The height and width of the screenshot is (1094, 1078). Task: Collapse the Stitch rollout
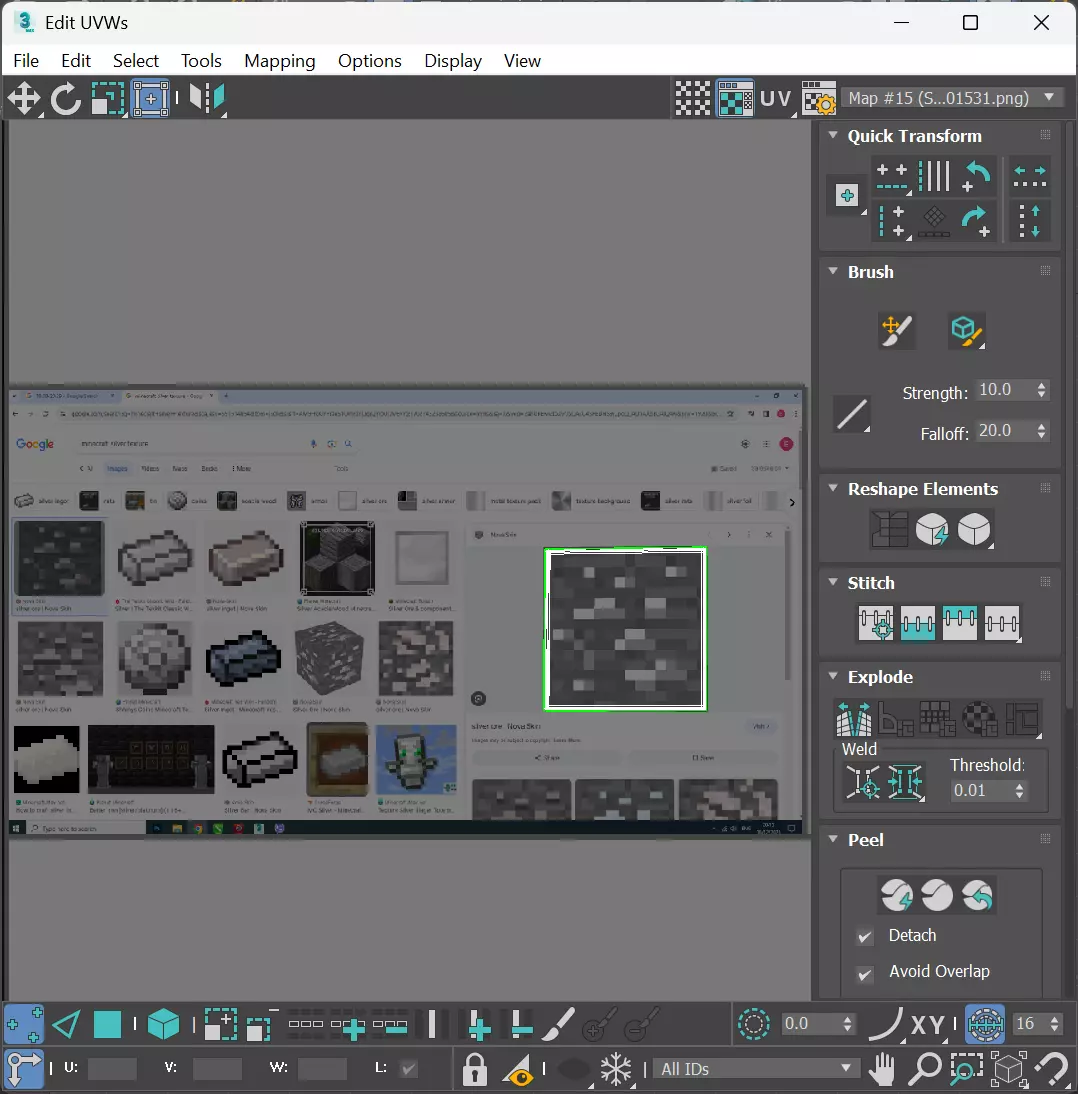832,582
